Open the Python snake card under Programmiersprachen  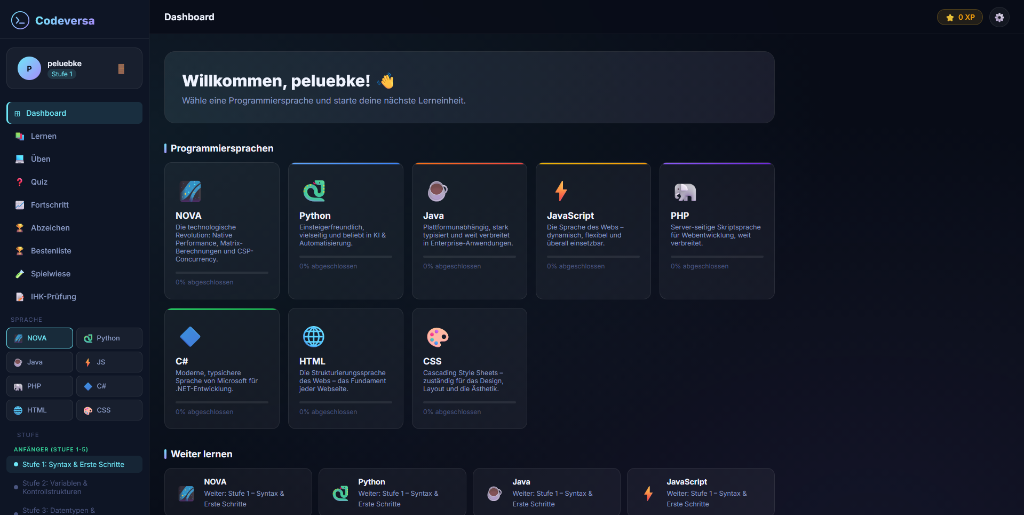[x=345, y=231]
